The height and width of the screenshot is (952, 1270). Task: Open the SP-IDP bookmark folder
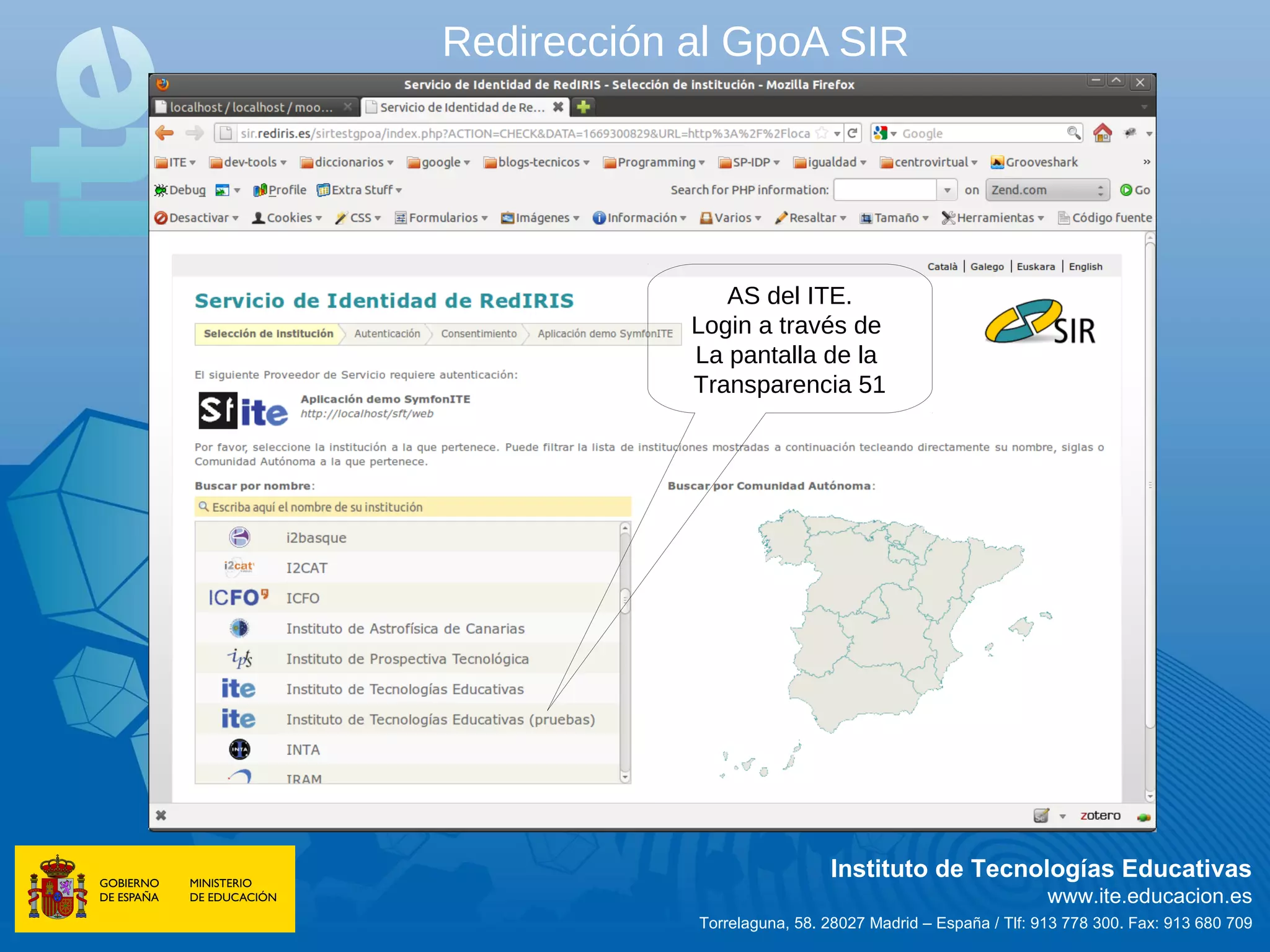click(749, 162)
